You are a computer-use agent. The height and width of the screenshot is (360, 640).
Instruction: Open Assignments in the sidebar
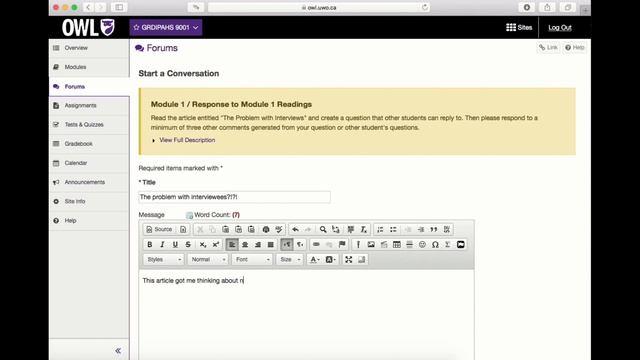[89, 105]
